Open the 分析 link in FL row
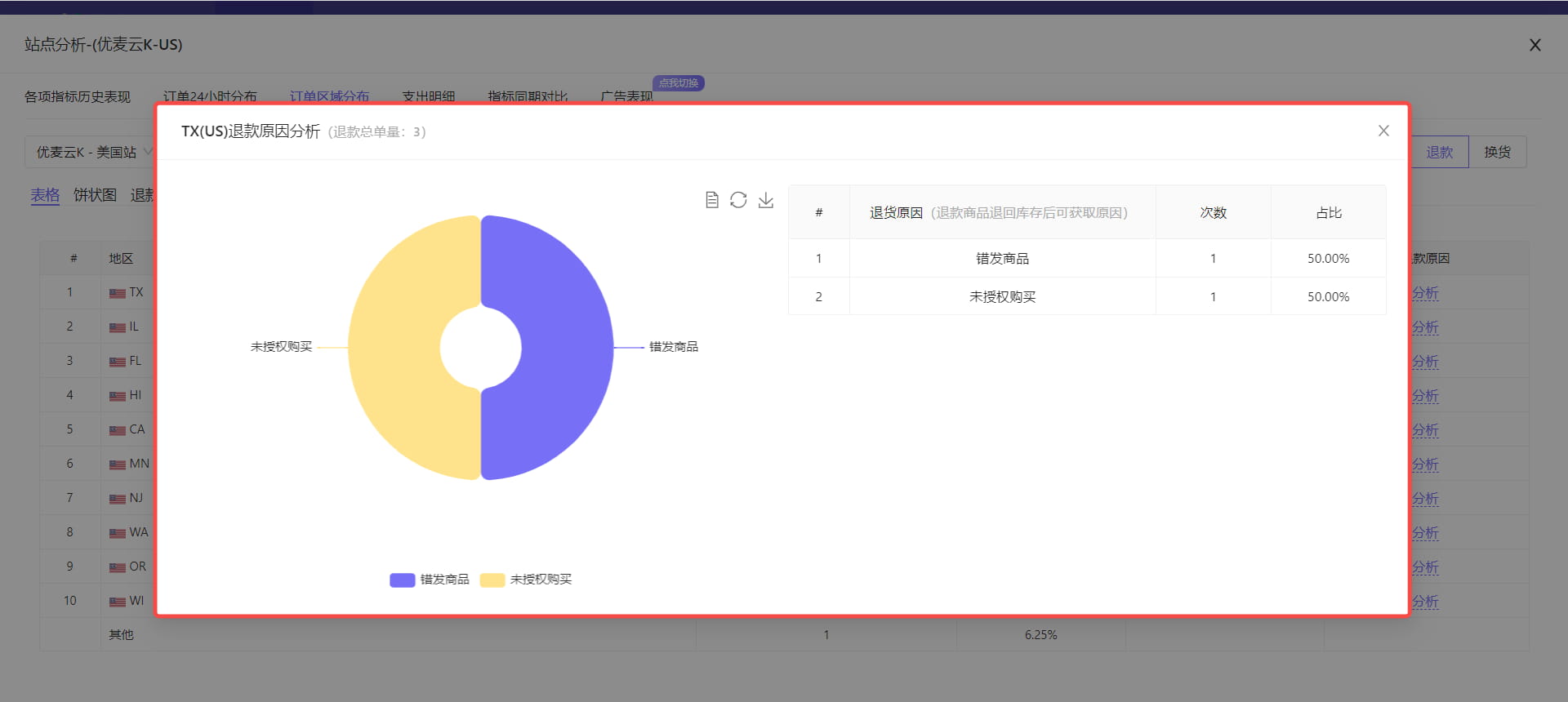 (x=1425, y=362)
